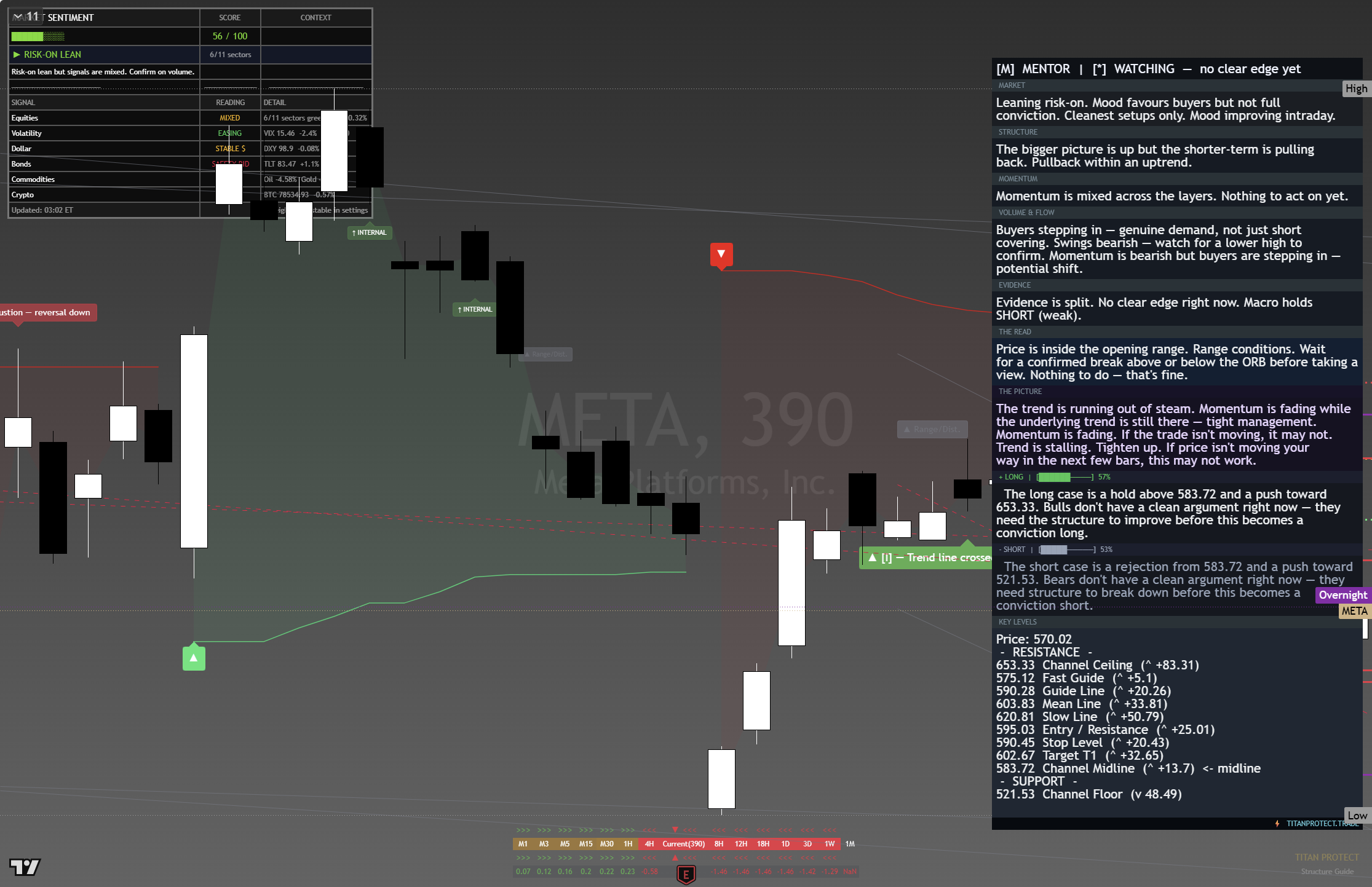The width and height of the screenshot is (1372, 887).
Task: Select the Dollar signal row label
Action: coord(21,149)
